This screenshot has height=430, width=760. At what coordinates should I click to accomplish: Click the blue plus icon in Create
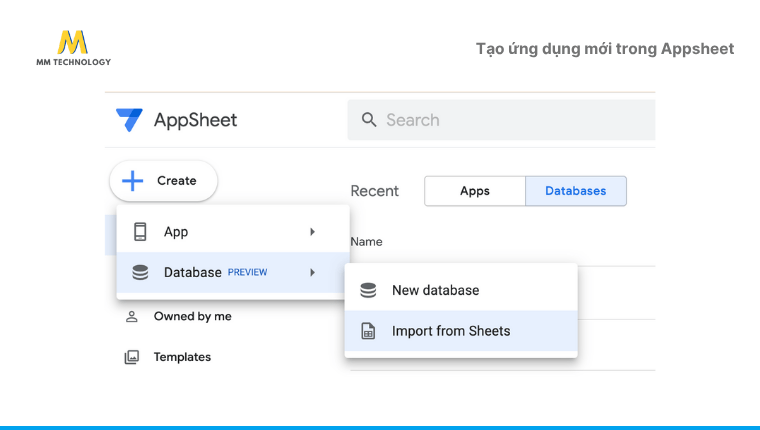point(132,181)
